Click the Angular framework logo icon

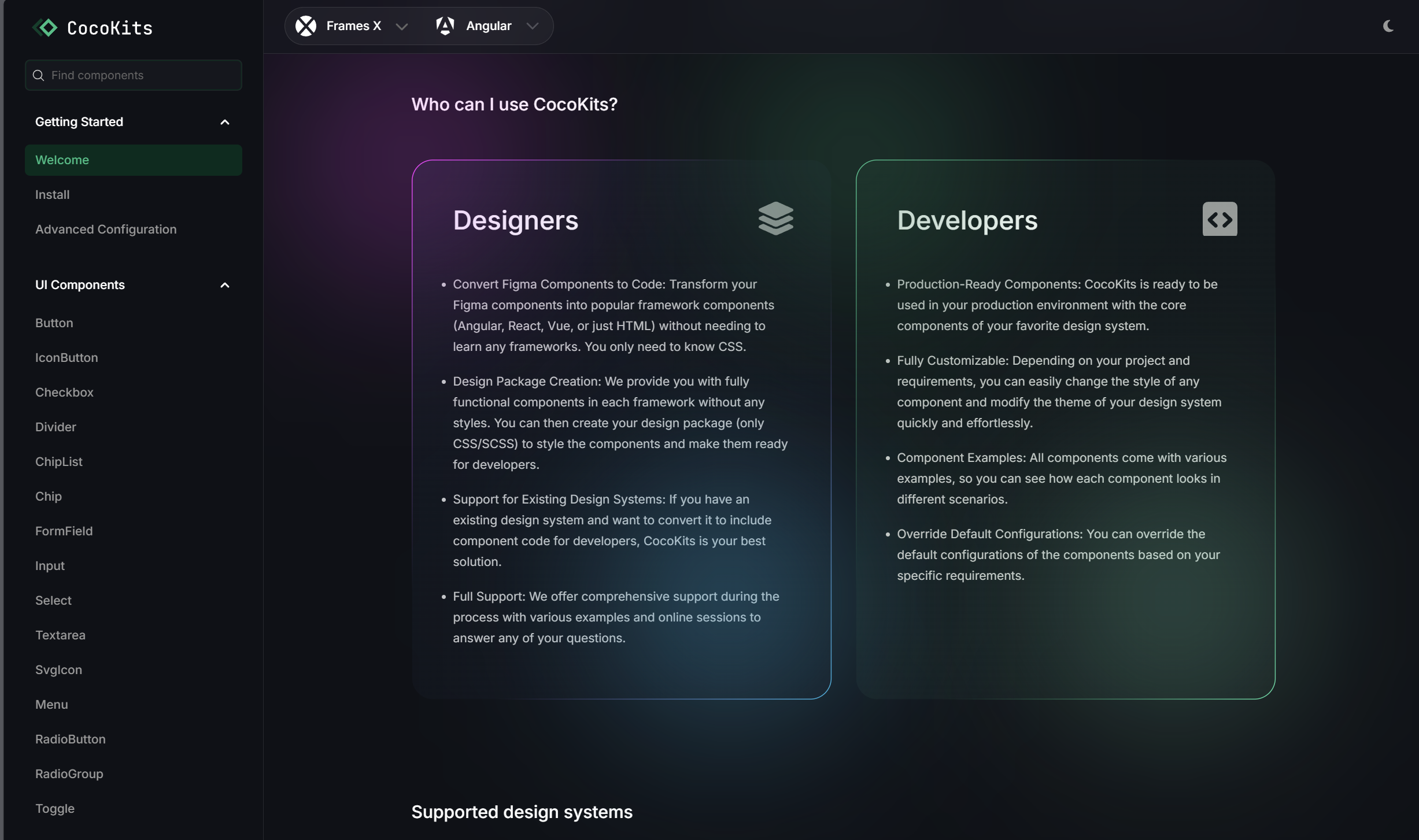click(x=445, y=25)
